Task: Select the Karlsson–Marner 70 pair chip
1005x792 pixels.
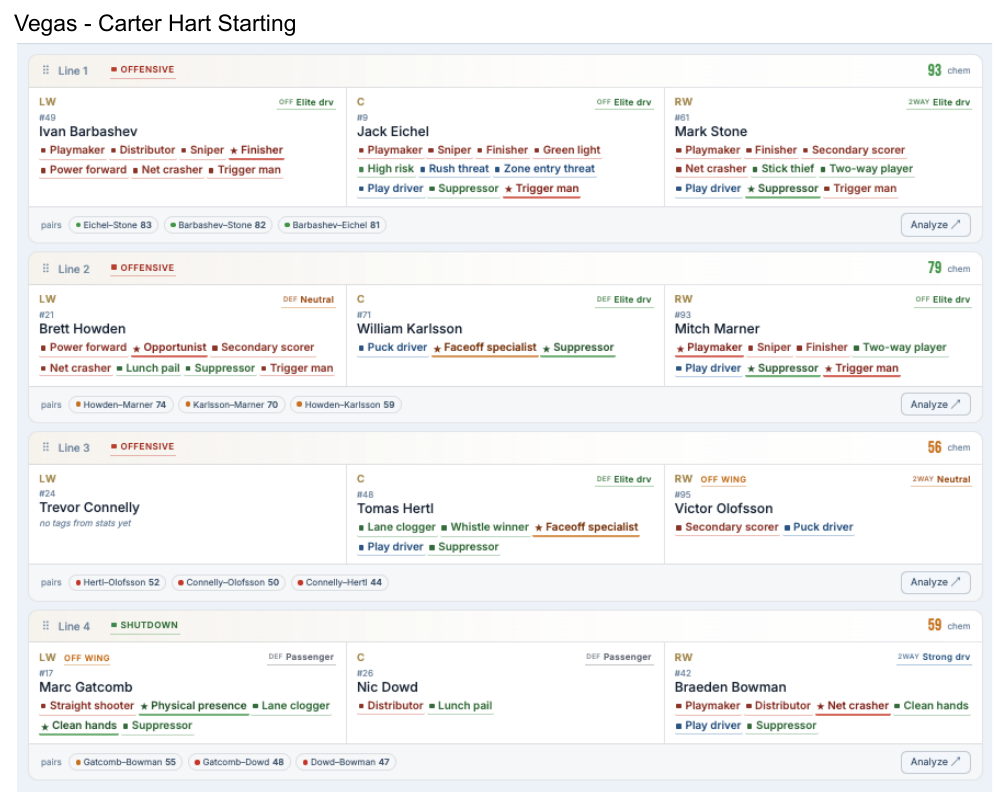Action: 231,404
